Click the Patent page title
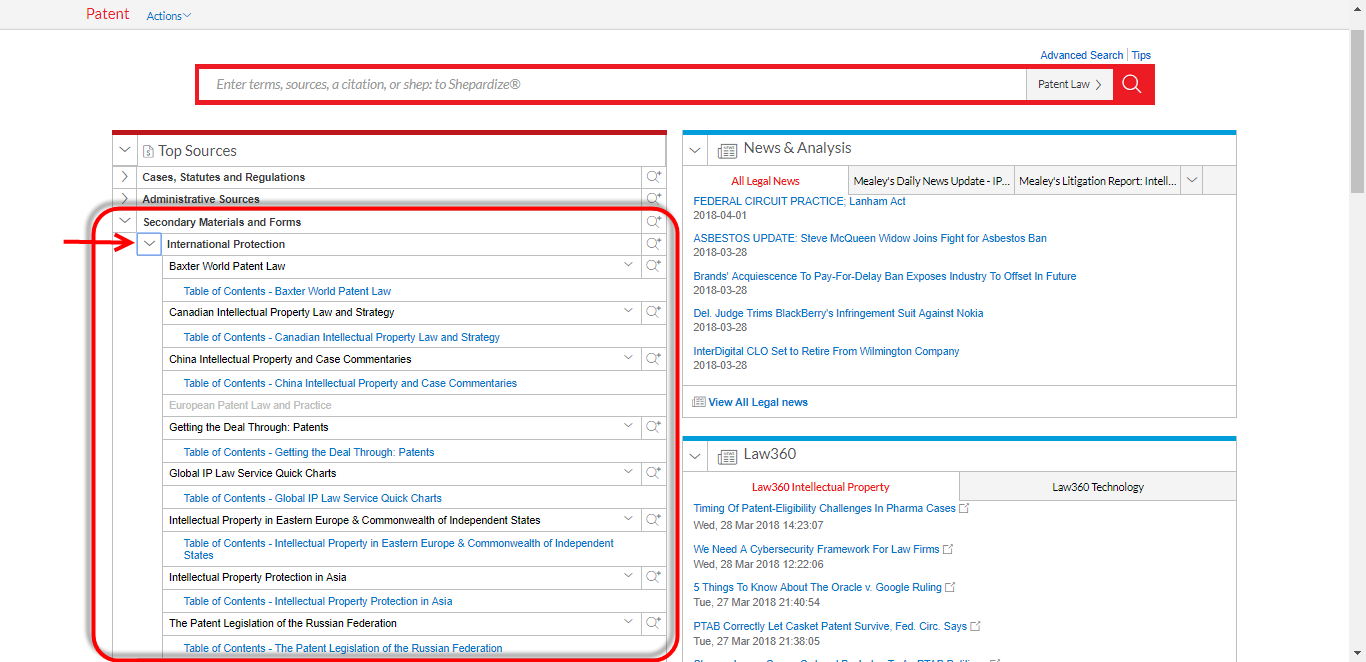 tap(108, 14)
